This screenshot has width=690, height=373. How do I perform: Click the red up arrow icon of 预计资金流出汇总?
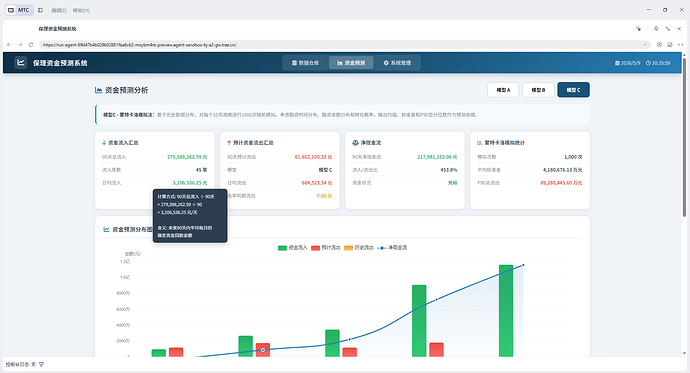(229, 143)
